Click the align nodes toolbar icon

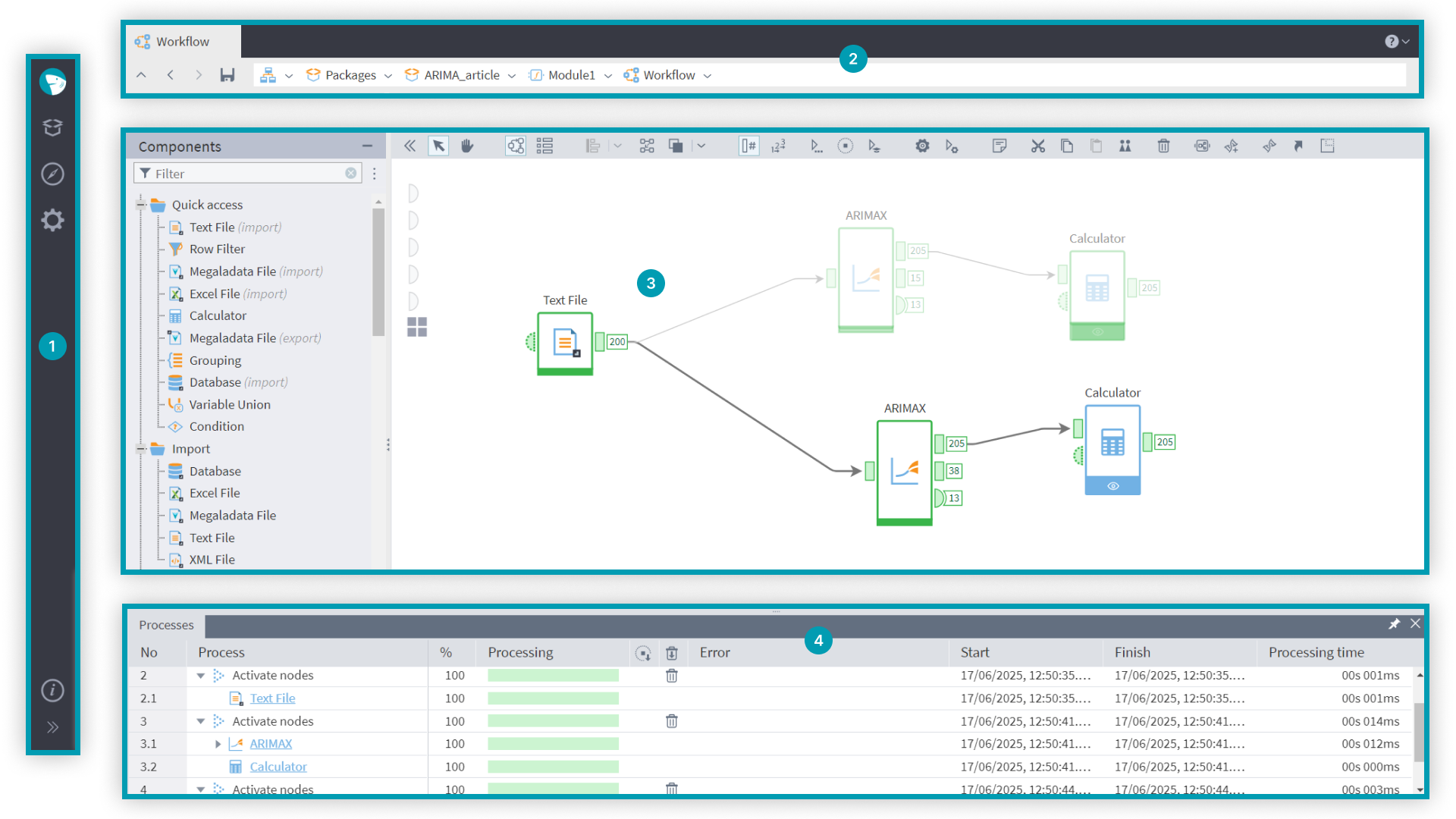(x=593, y=146)
